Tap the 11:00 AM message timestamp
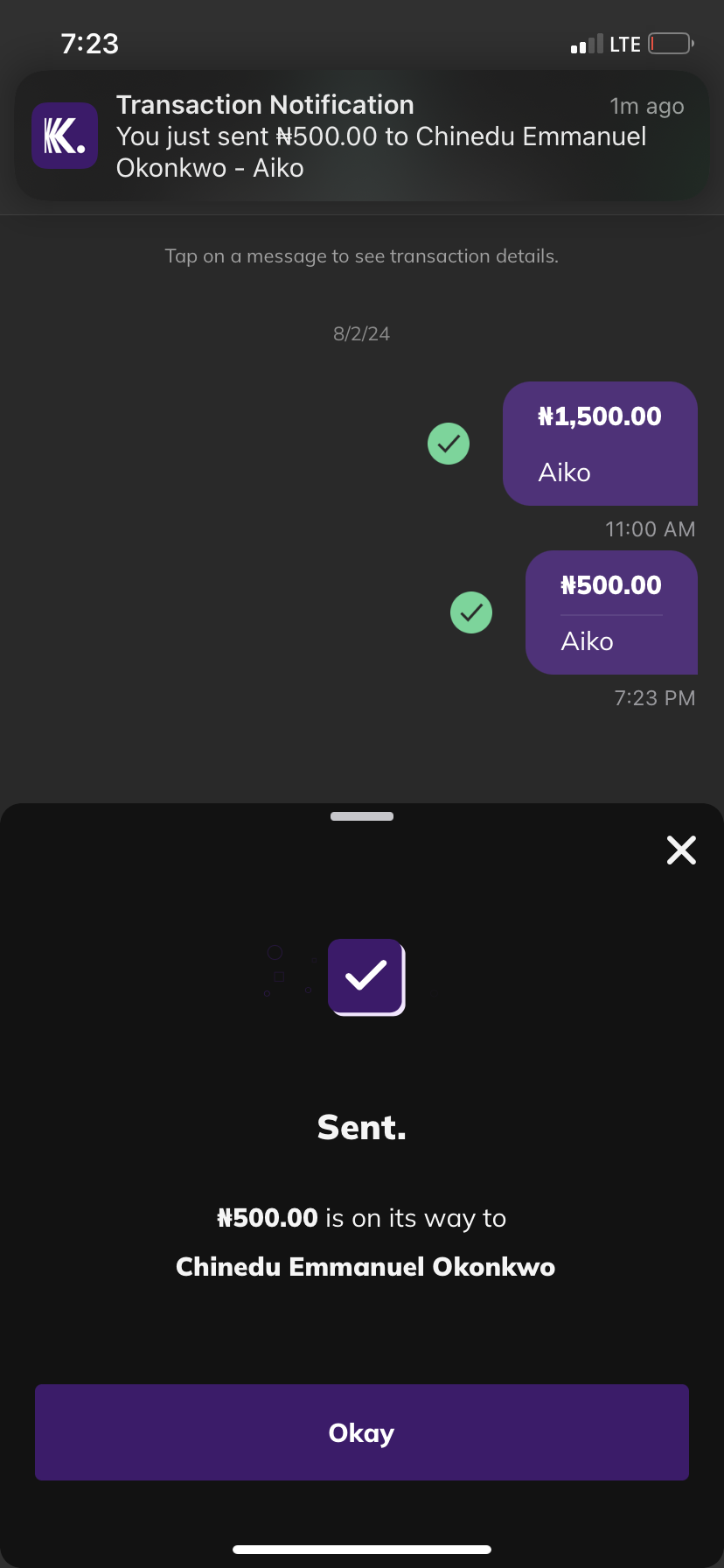 (650, 529)
